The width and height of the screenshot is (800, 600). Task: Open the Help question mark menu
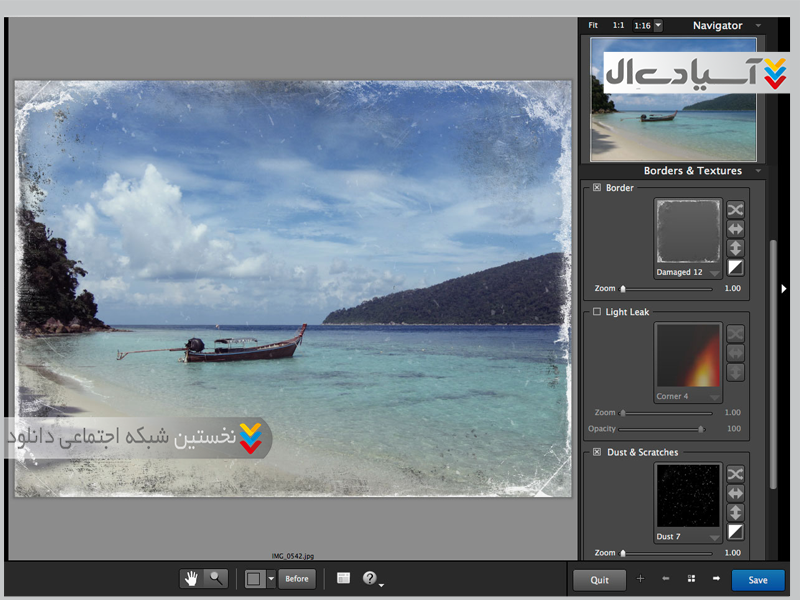pos(370,578)
